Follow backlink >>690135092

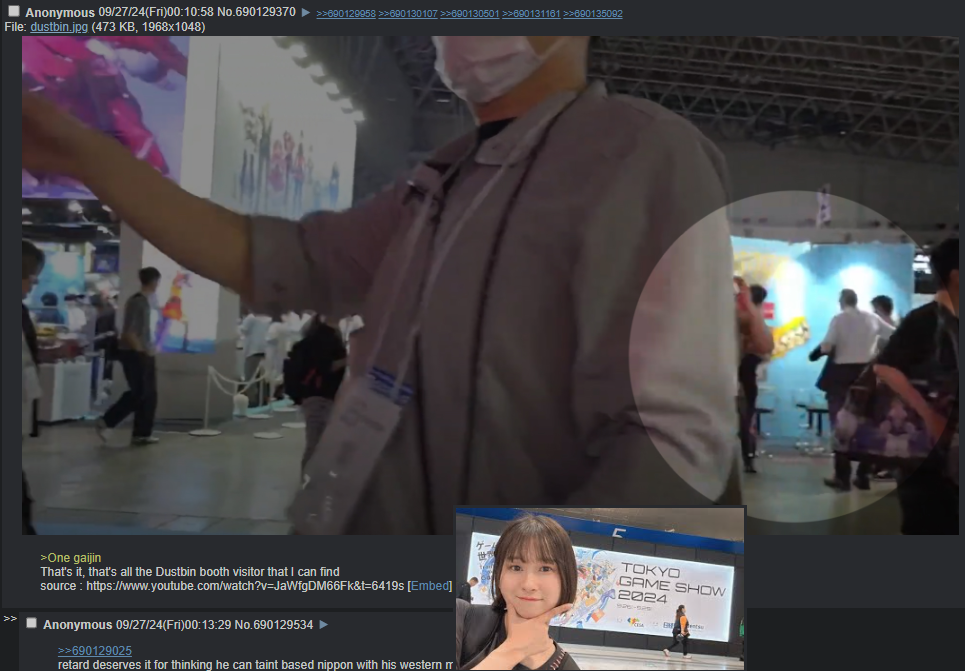tap(593, 14)
